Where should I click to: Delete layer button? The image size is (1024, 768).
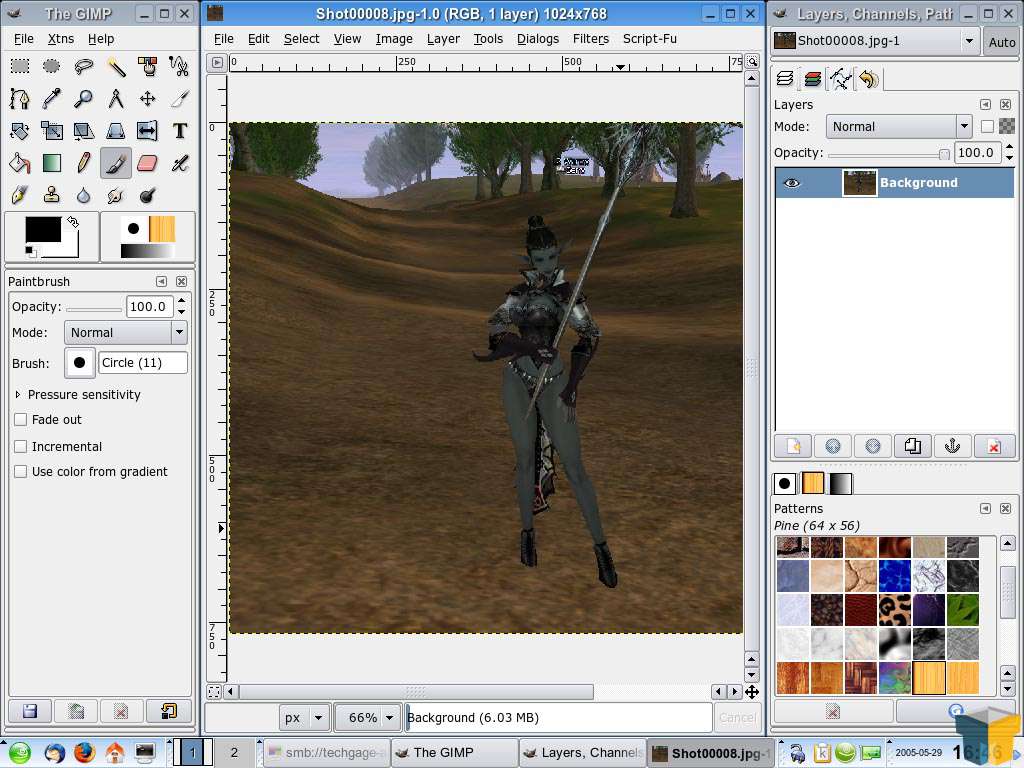pos(993,446)
